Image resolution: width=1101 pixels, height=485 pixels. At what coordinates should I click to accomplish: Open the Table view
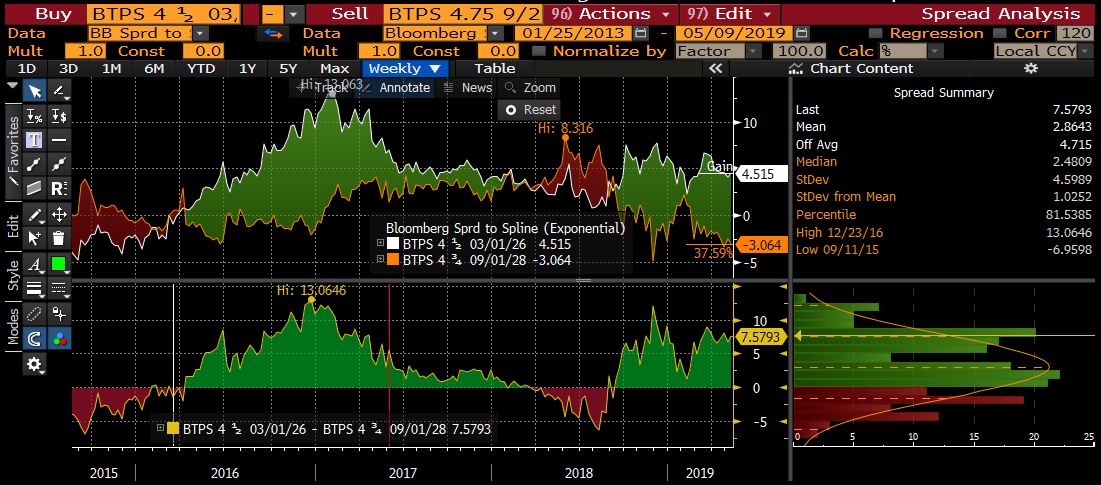(x=495, y=68)
